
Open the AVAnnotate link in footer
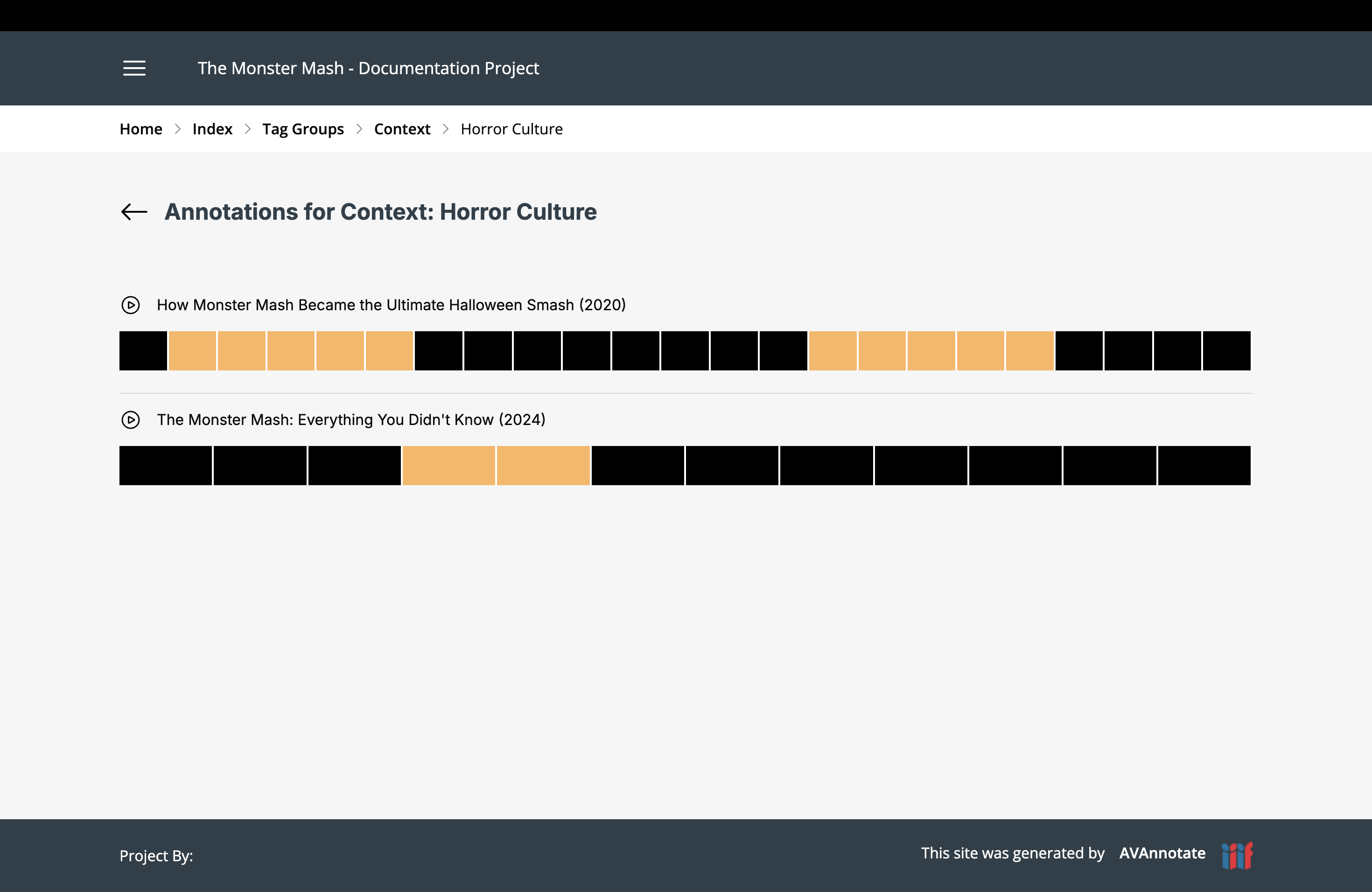pyautogui.click(x=1162, y=853)
